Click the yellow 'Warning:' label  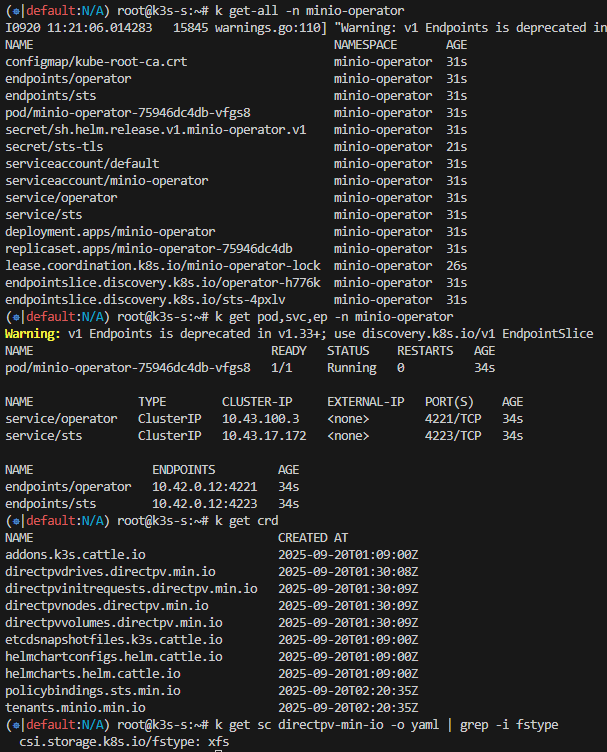point(33,334)
